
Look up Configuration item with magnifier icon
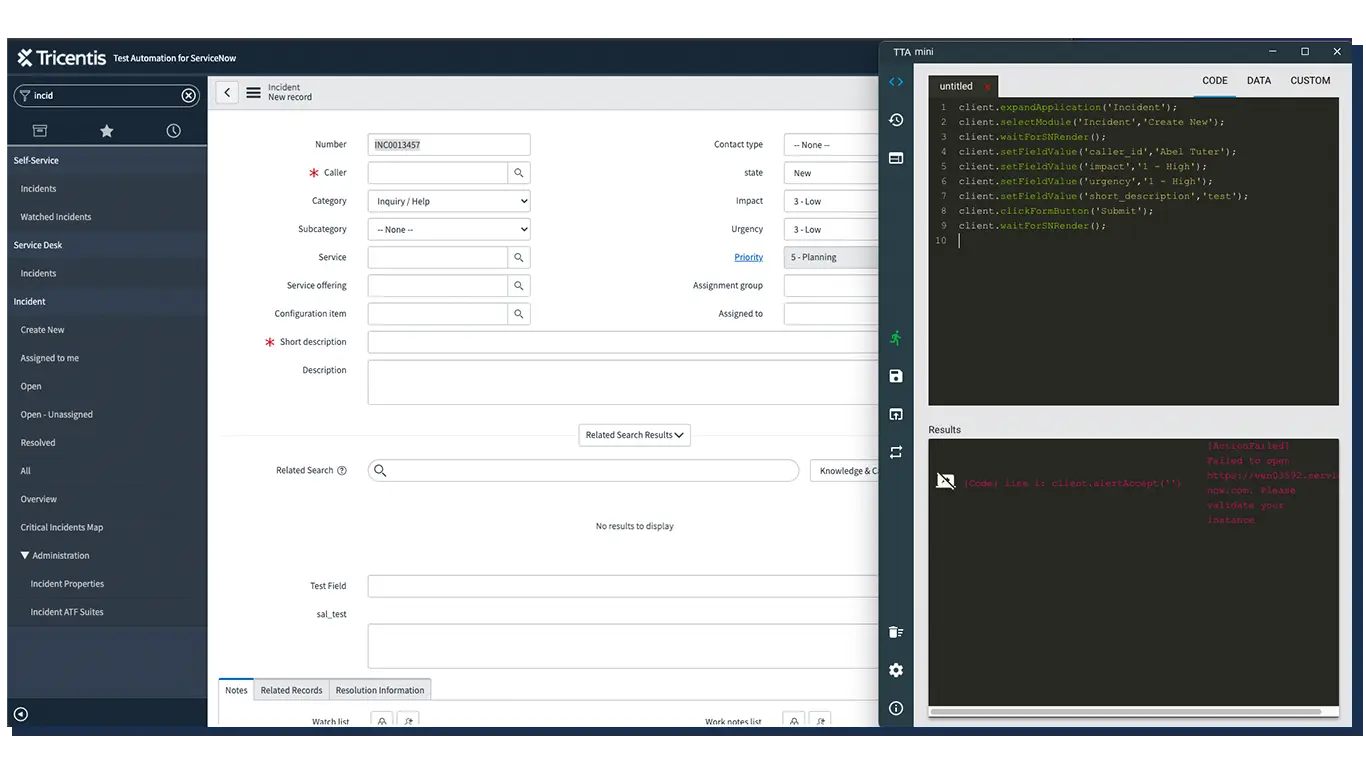point(519,313)
